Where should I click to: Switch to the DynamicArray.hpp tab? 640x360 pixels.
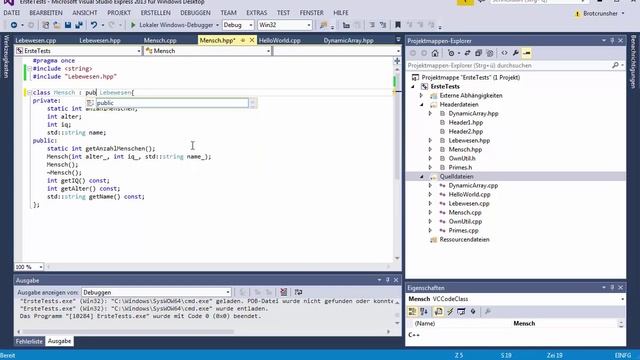(x=348, y=40)
